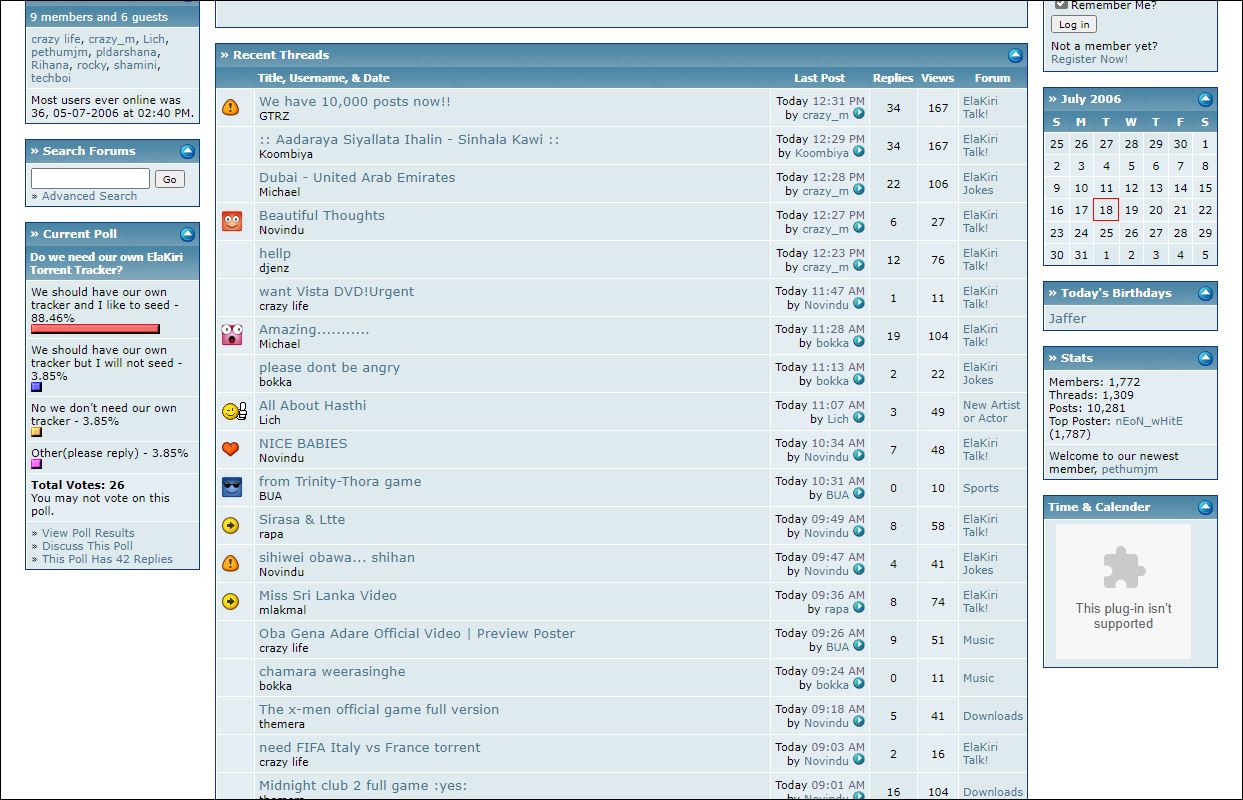Click the Log in button
The width and height of the screenshot is (1243, 800).
(1074, 25)
